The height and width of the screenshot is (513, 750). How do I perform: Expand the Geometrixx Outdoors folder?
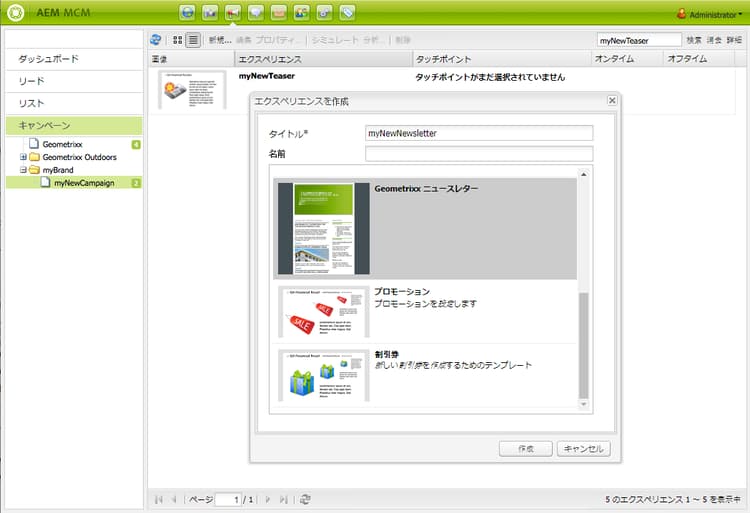point(23,157)
